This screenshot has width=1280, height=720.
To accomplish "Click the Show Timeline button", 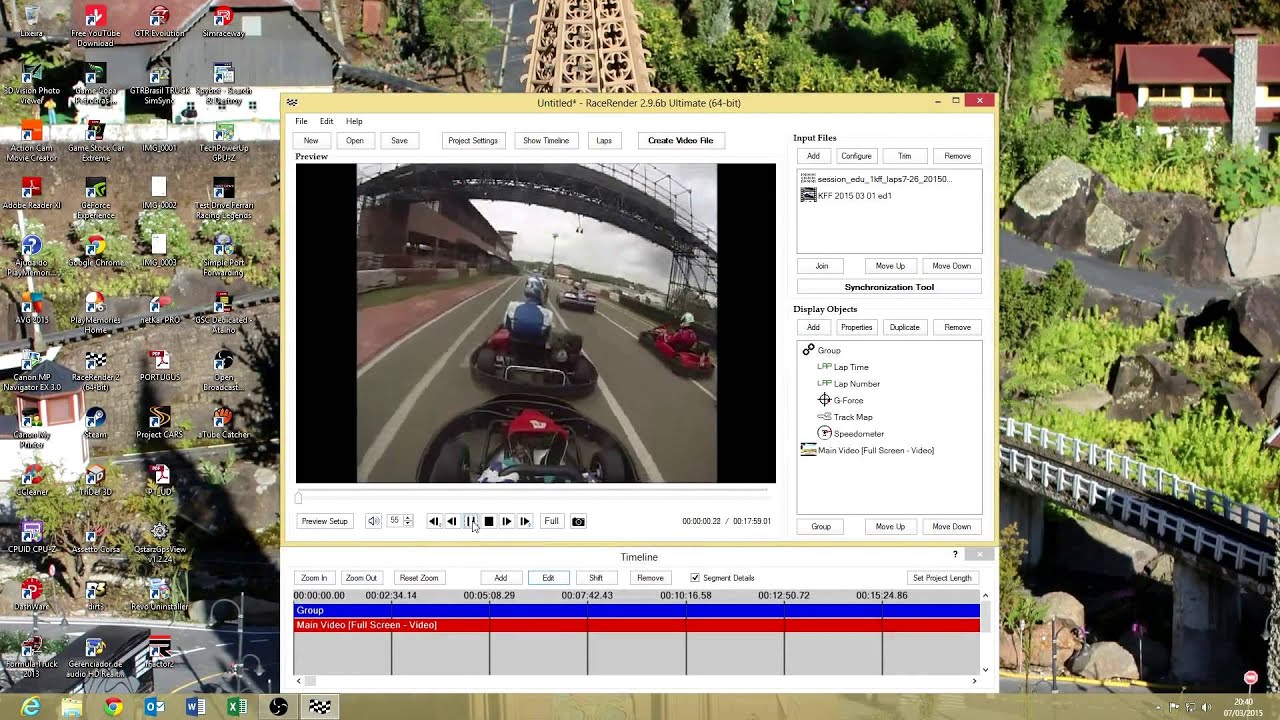I will (546, 140).
